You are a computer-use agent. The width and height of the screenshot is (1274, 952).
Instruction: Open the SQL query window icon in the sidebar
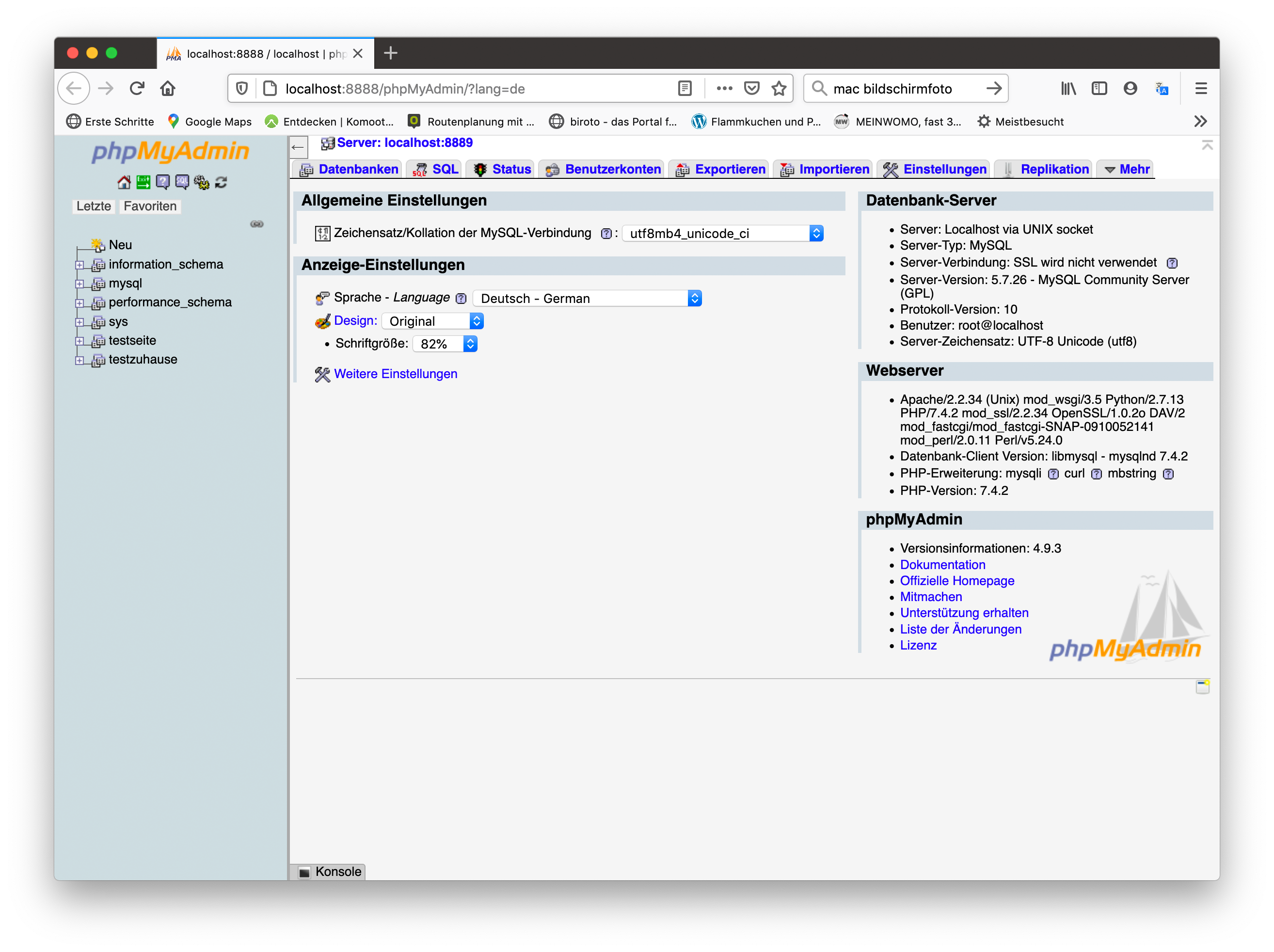[182, 183]
